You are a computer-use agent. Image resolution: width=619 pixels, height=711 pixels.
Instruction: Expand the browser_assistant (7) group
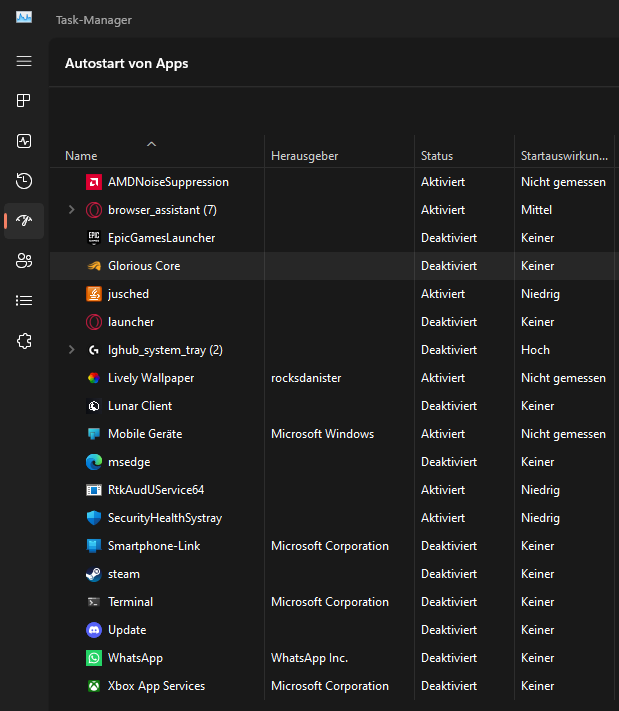tap(71, 210)
